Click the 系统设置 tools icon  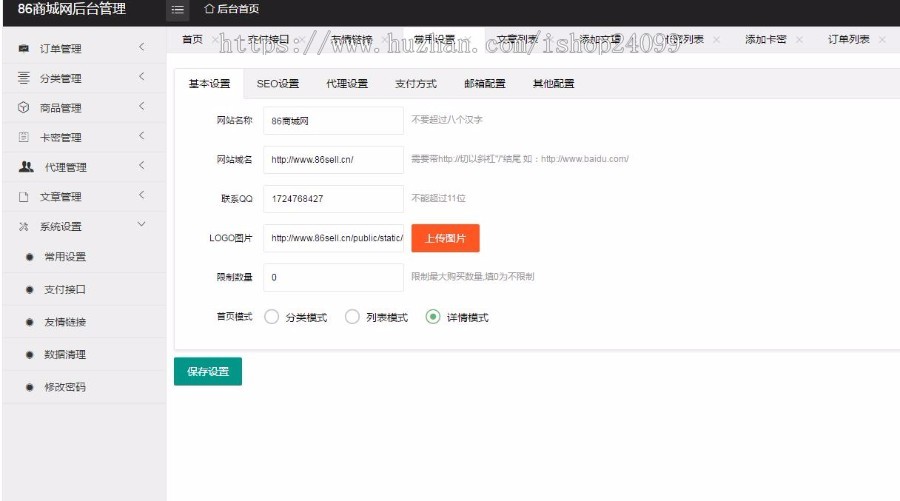tap(24, 226)
